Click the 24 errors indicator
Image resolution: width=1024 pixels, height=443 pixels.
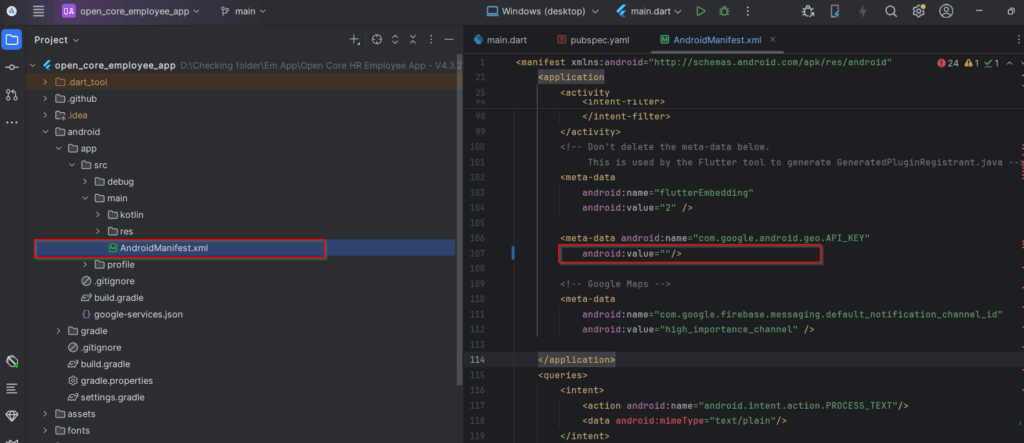point(947,62)
